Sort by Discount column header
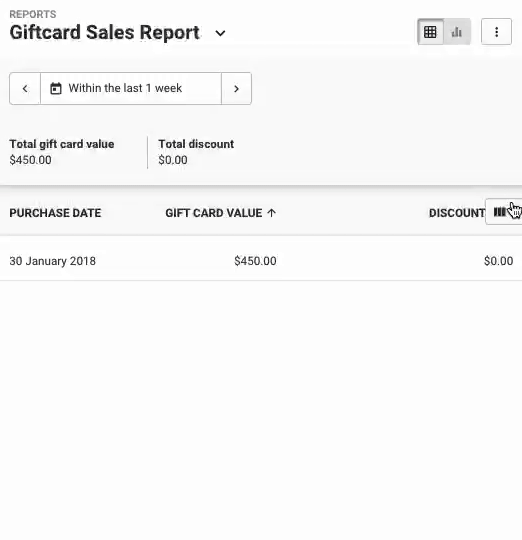Screen dimensions: 522x540 pyautogui.click(x=457, y=213)
